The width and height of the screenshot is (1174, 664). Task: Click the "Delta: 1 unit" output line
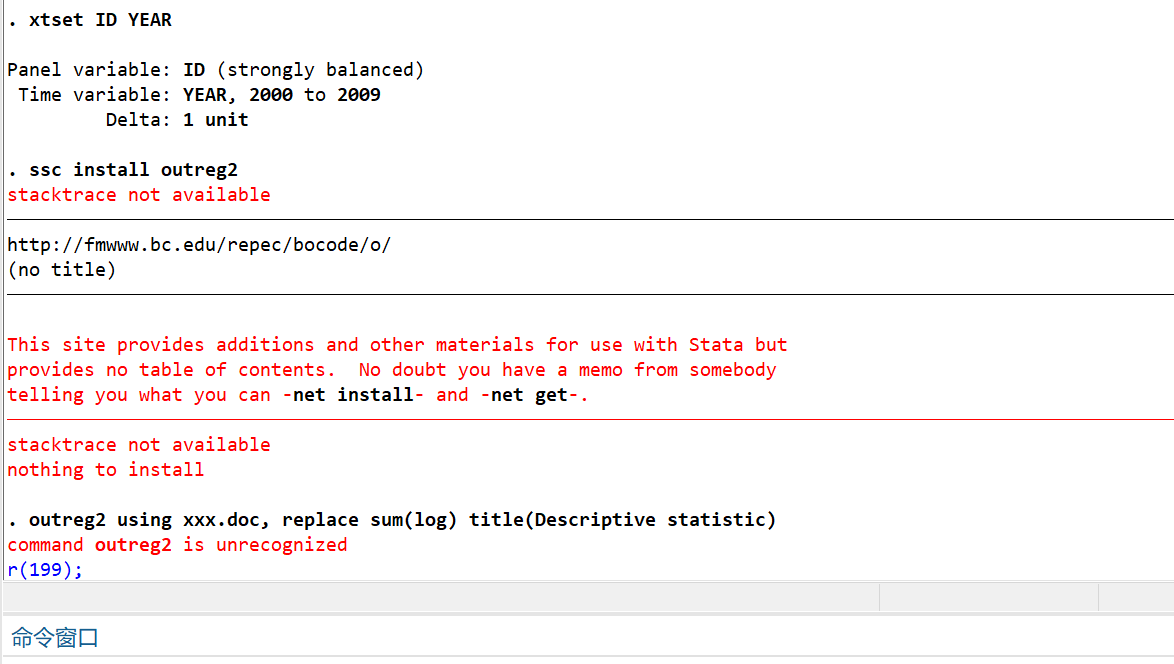click(x=177, y=120)
